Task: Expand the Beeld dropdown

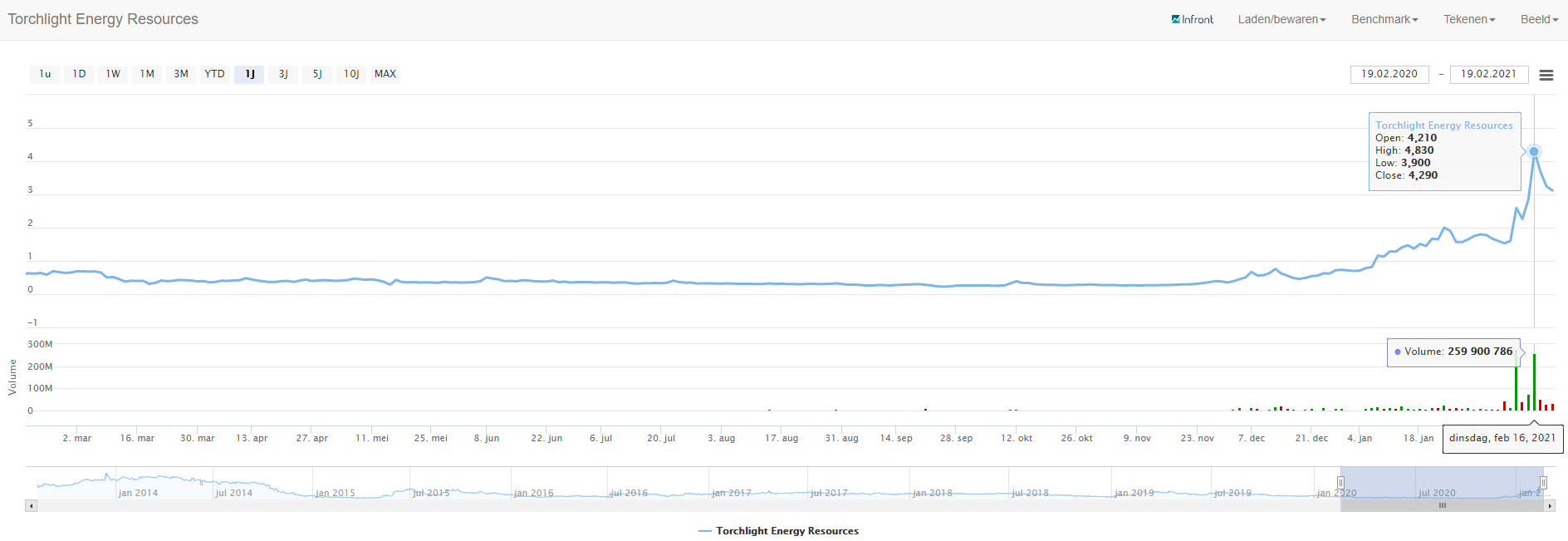Action: click(x=1539, y=19)
